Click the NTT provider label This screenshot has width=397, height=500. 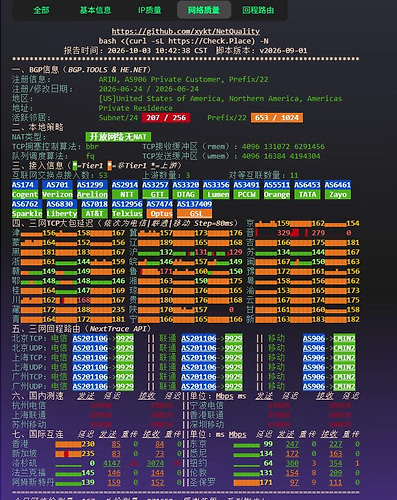[125, 194]
